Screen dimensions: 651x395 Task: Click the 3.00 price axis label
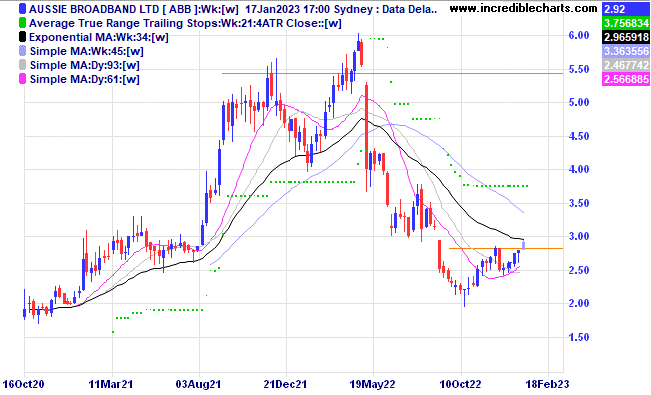[x=579, y=236]
